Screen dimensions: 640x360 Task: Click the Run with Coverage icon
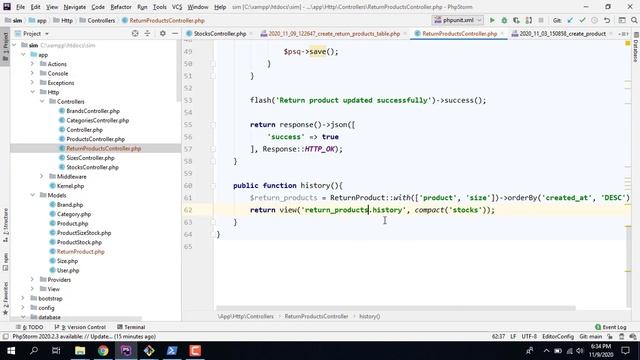tap(516, 20)
